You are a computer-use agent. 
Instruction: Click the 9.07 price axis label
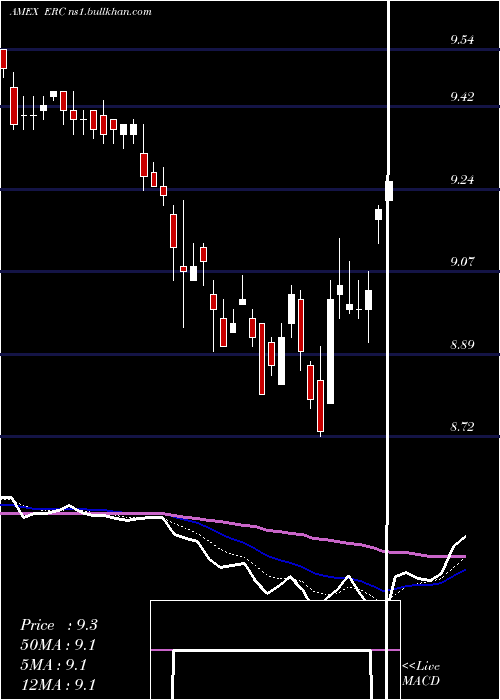click(x=462, y=261)
